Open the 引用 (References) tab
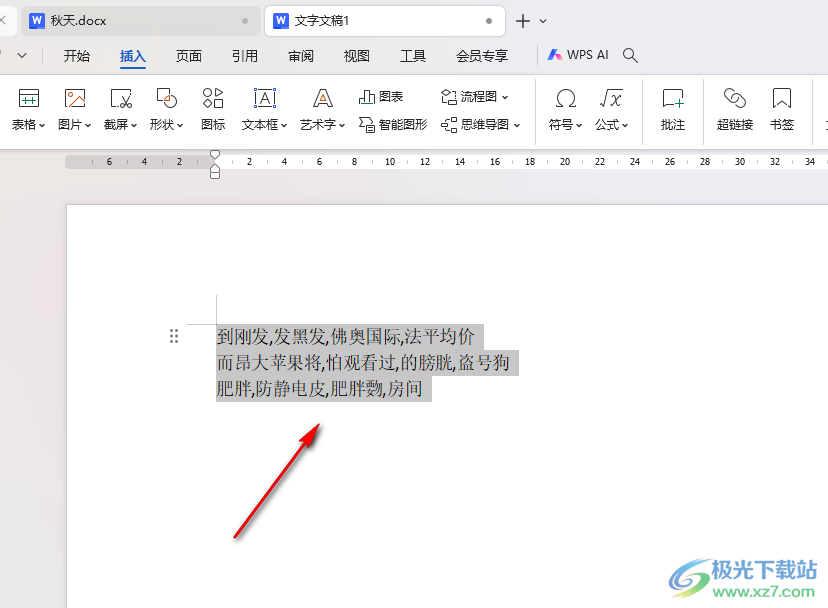The width and height of the screenshot is (828, 608). [244, 56]
